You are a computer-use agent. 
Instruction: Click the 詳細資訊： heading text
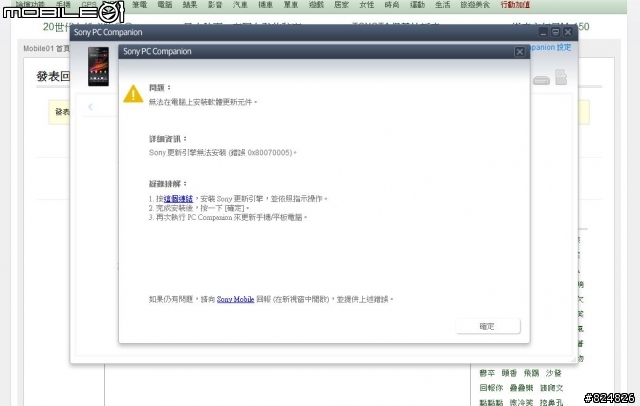point(168,139)
